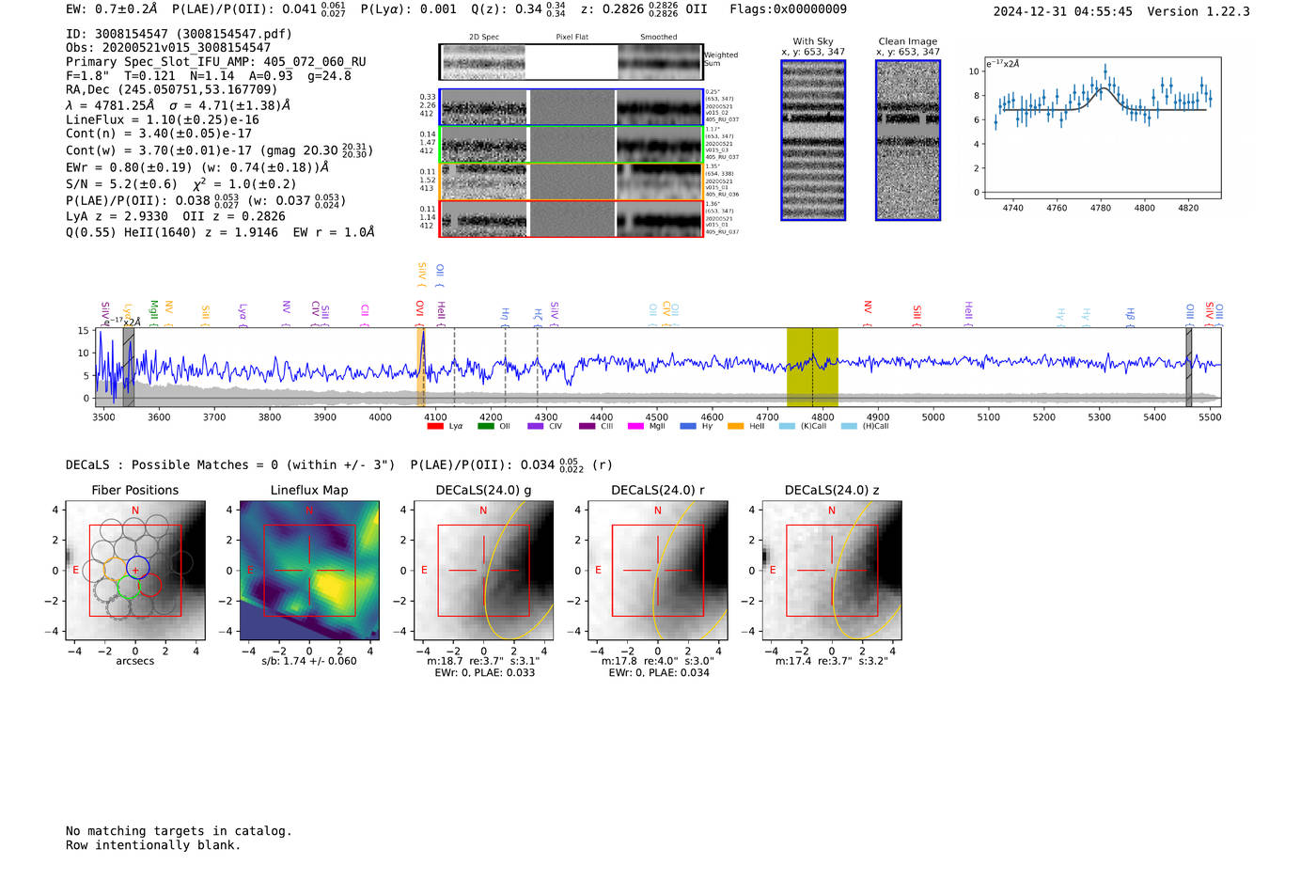Click the 2D Spec column header
This screenshot has height=896, width=1316.
tap(484, 37)
